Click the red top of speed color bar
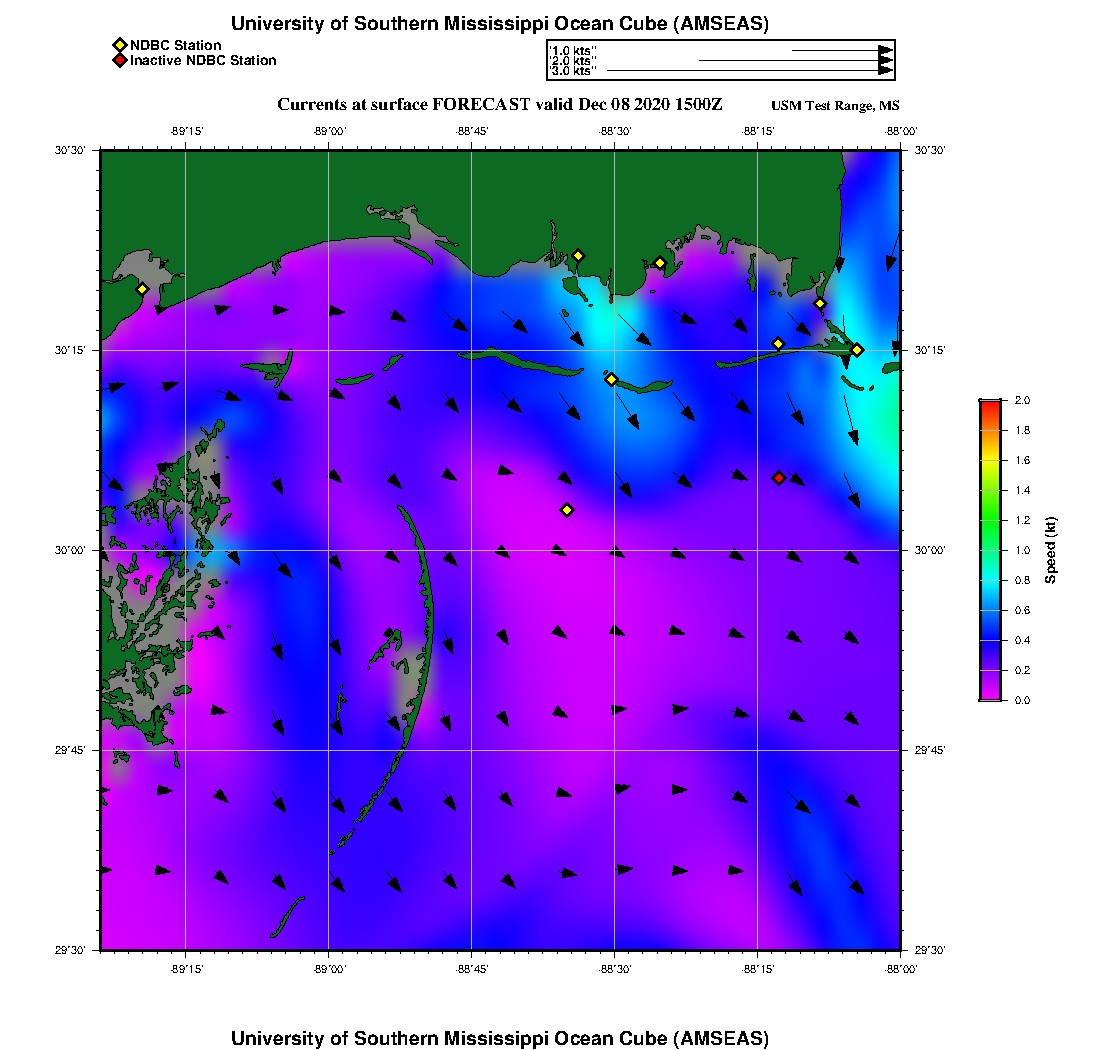Viewport: 1100px width, 1050px height. (x=990, y=404)
